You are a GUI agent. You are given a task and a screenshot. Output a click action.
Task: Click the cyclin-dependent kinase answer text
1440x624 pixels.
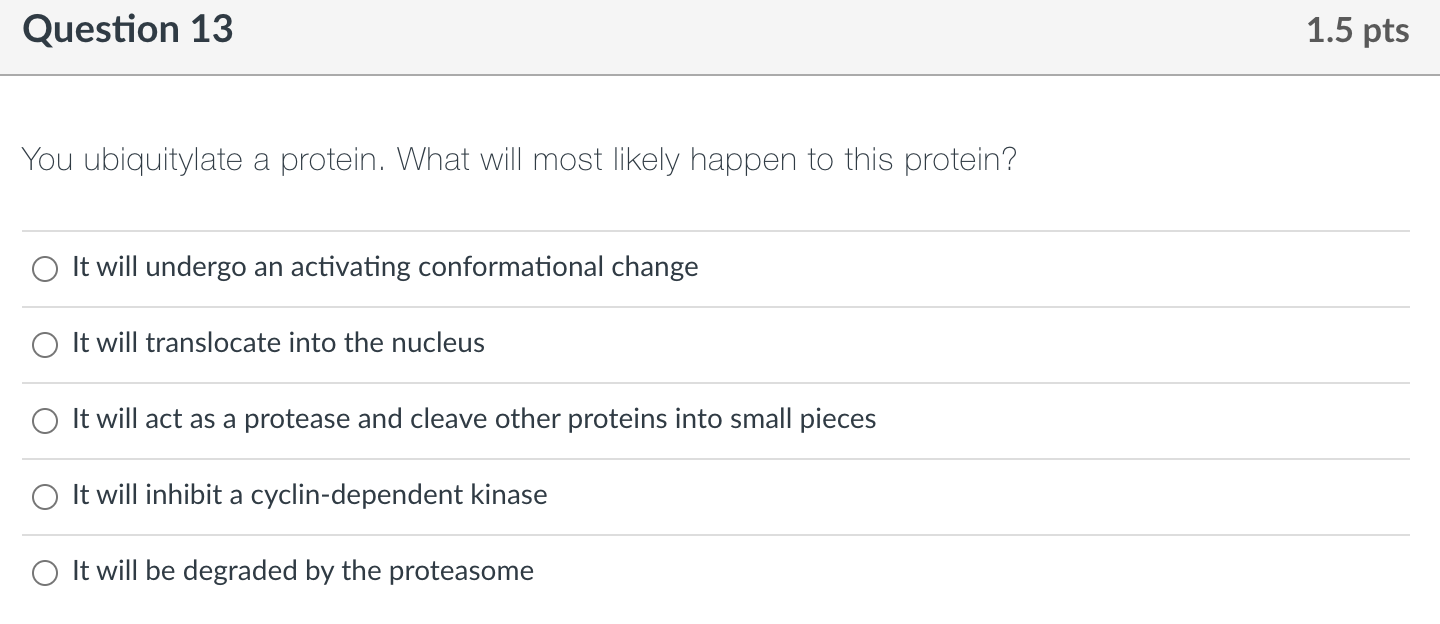(x=309, y=494)
